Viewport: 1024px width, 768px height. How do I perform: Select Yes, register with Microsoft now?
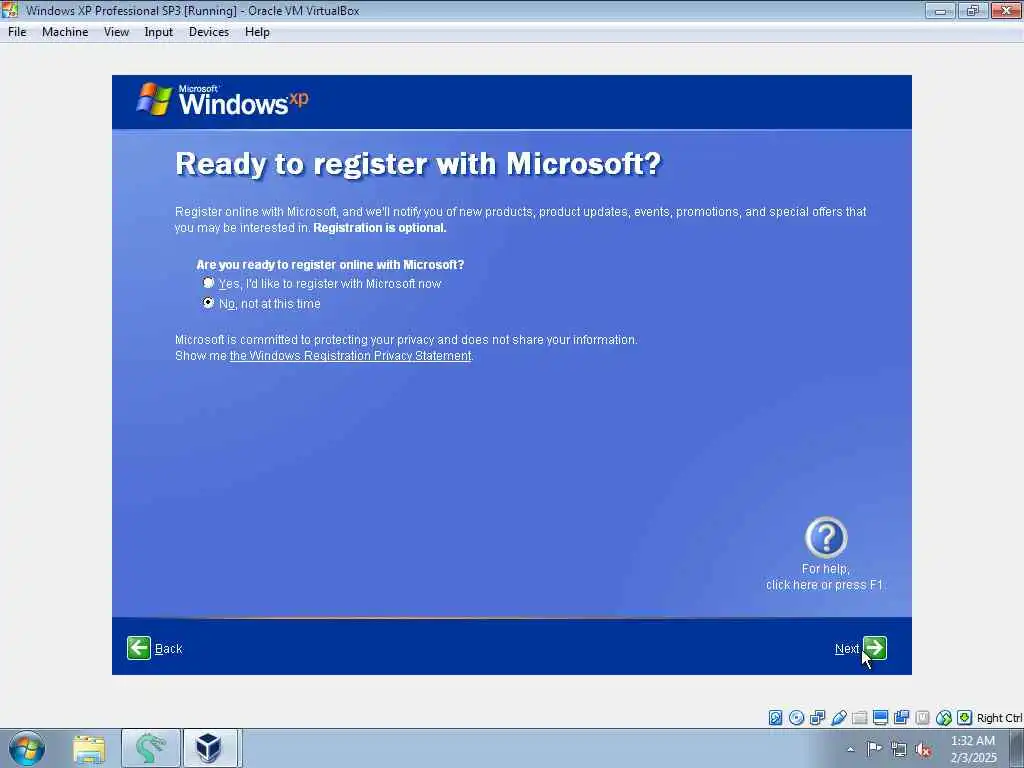[208, 283]
